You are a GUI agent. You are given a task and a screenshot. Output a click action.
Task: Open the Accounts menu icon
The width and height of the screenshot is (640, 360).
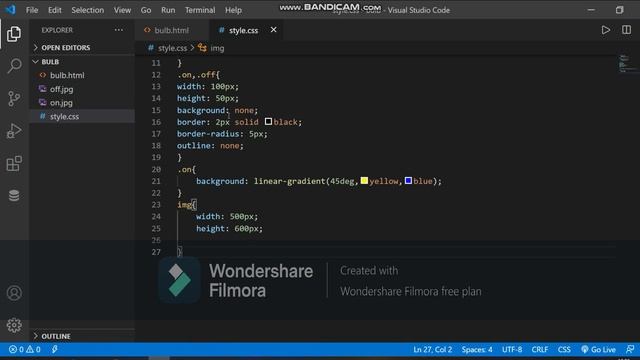14,293
